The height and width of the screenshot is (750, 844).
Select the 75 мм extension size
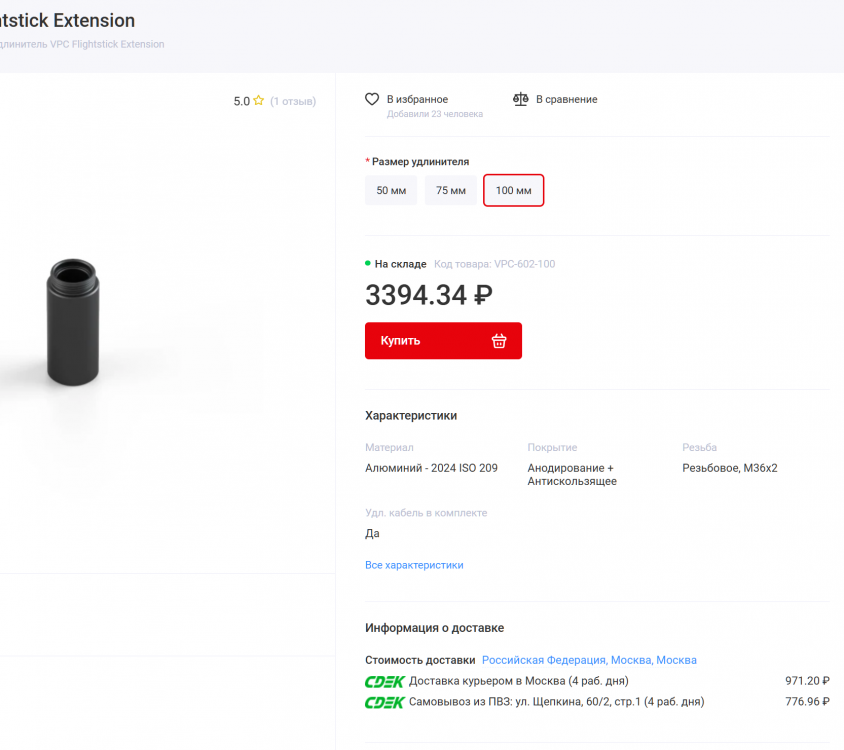451,190
